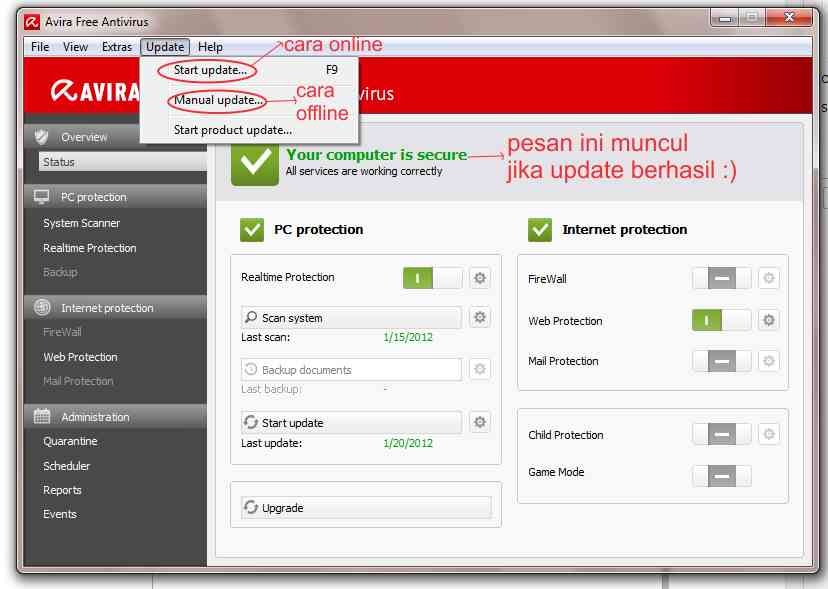Toggle the Web Protection switch
Viewport: 828px width, 589px height.
(721, 320)
